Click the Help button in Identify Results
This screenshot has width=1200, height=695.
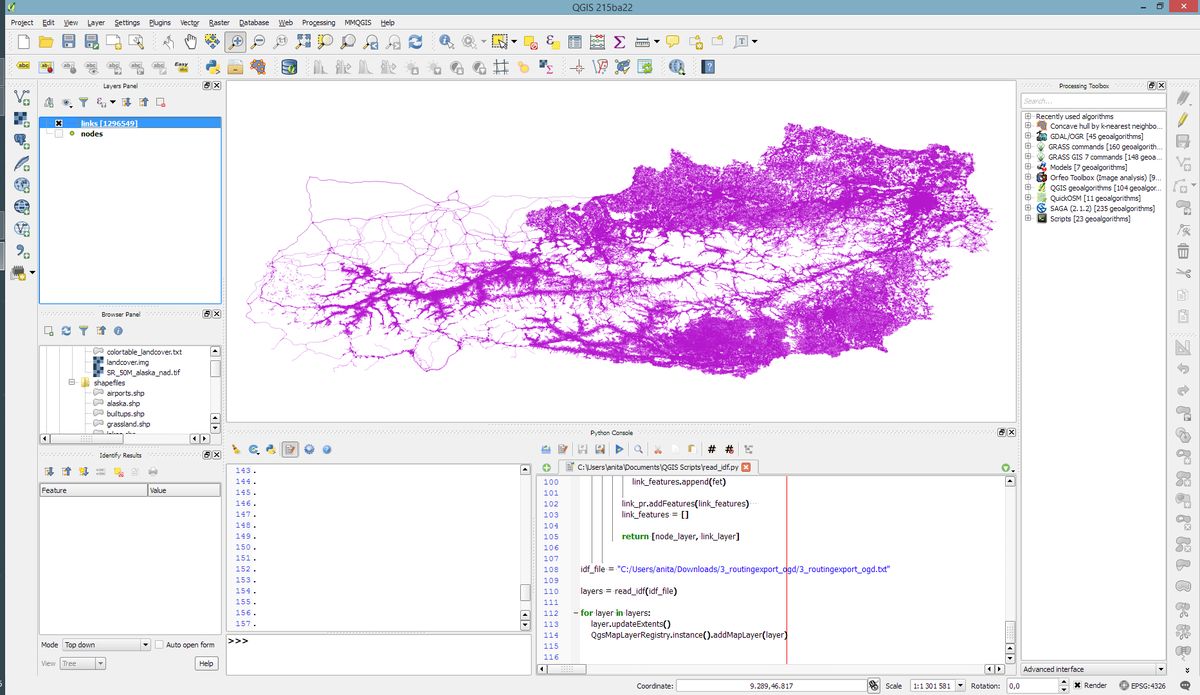click(x=206, y=663)
